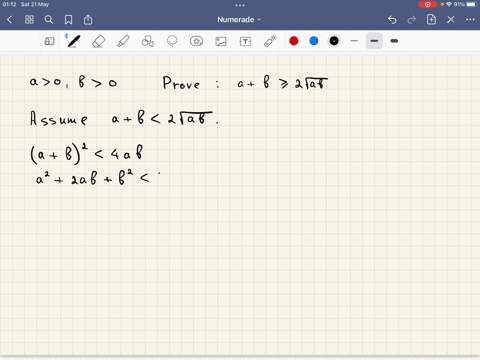The width and height of the screenshot is (480, 360).
Task: Undo the last stroke
Action: (392, 20)
